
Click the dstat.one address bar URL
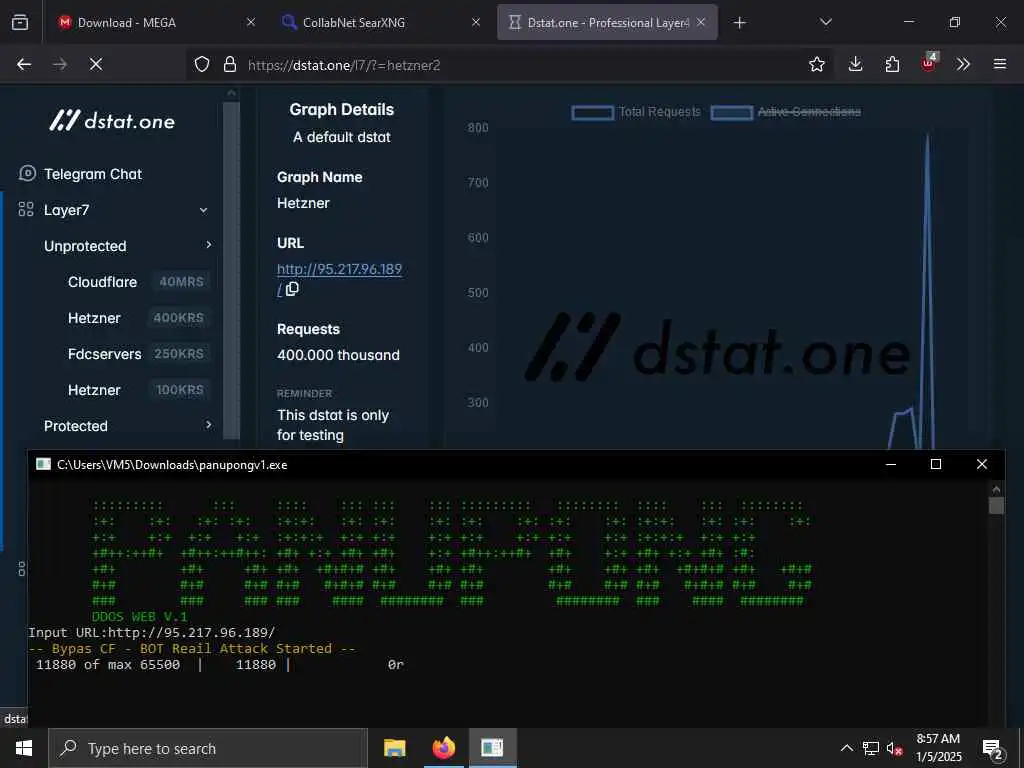pyautogui.click(x=344, y=65)
